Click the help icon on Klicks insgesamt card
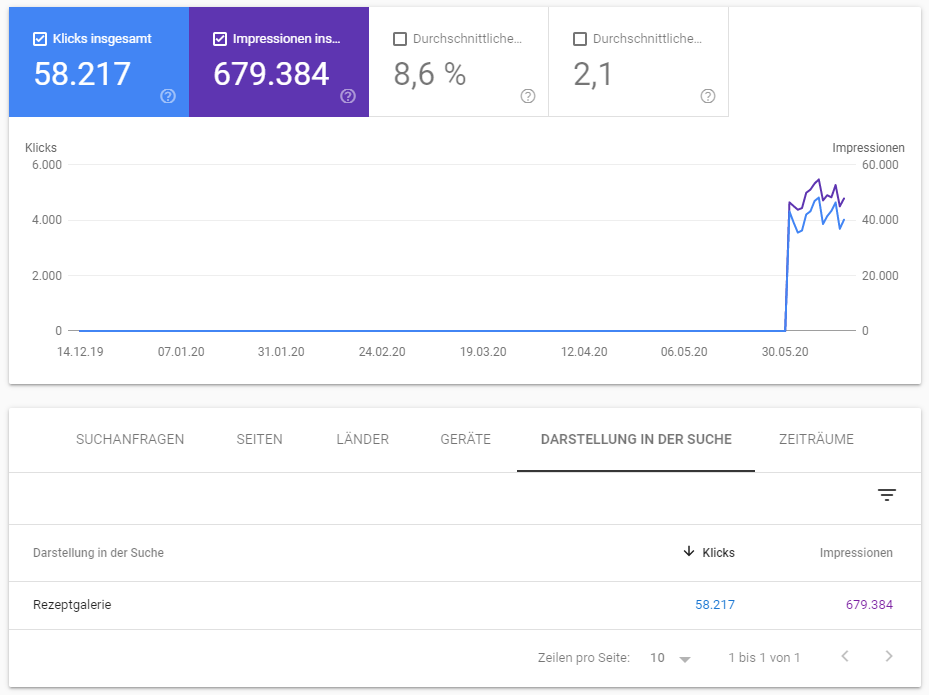 [x=168, y=97]
